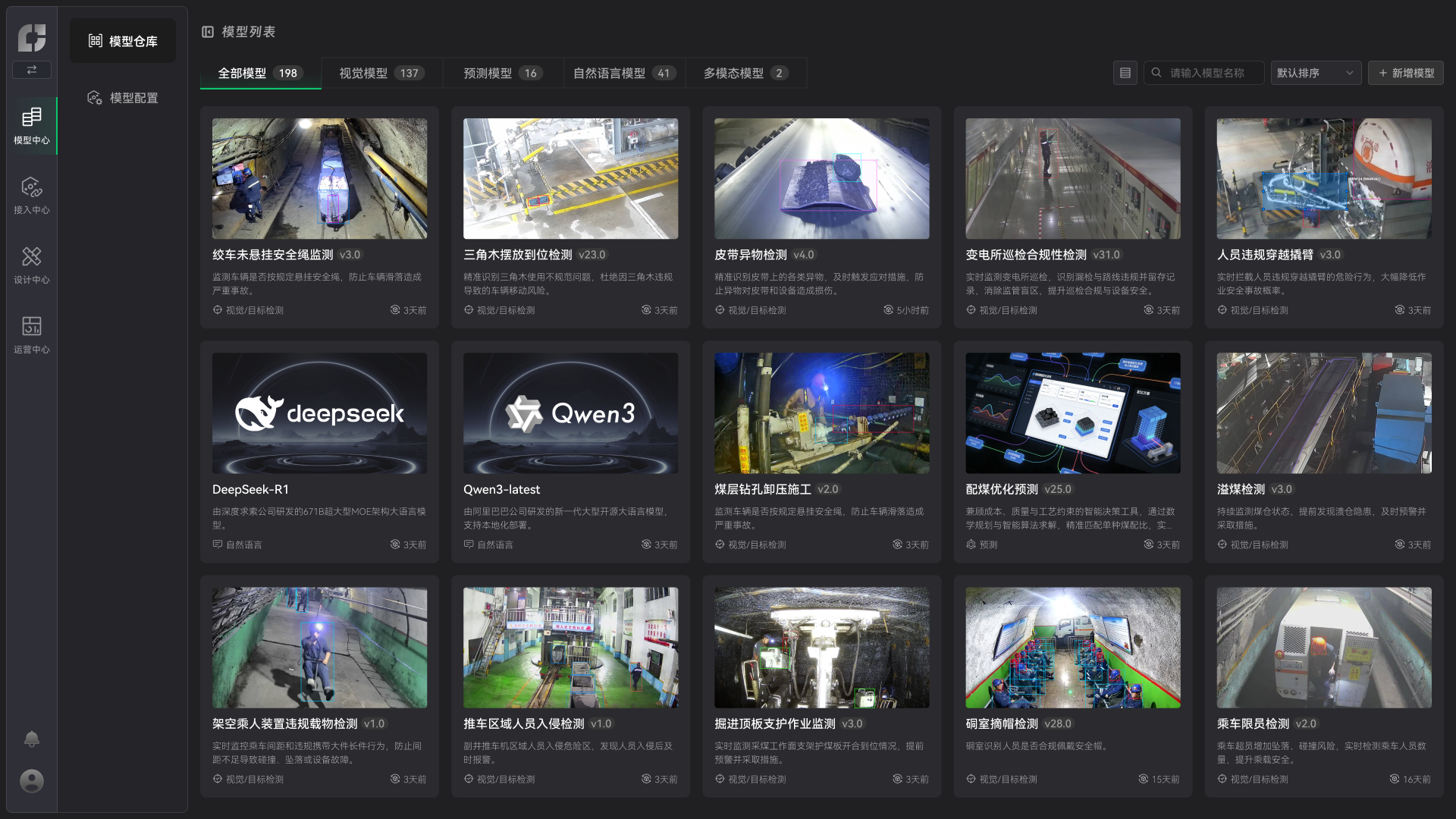Open the user avatar profile
The width and height of the screenshot is (1456, 819).
(31, 780)
